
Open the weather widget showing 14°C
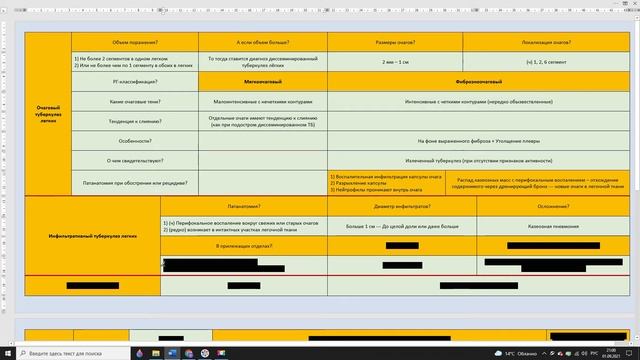(516, 353)
